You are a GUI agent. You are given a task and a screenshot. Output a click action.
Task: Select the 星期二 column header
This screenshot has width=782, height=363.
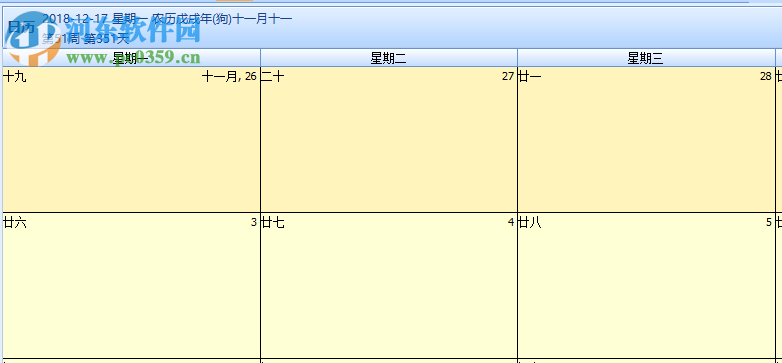[389, 58]
